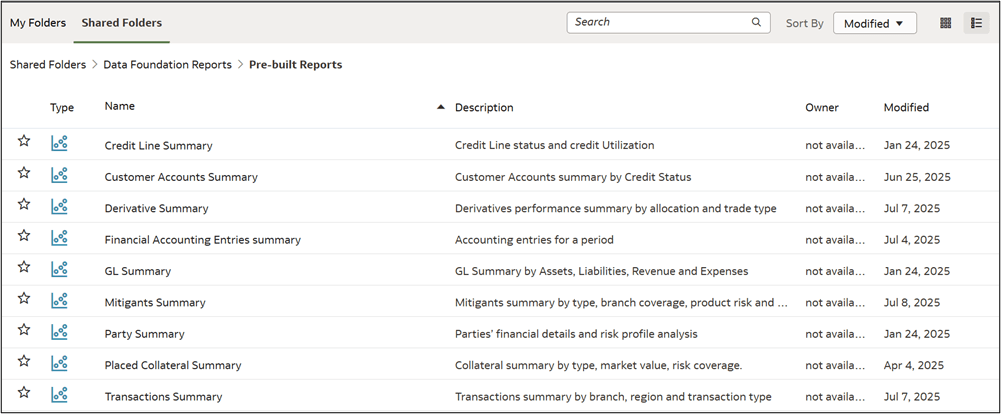
Task: Click the Transactions Summary report icon
Action: (59, 396)
